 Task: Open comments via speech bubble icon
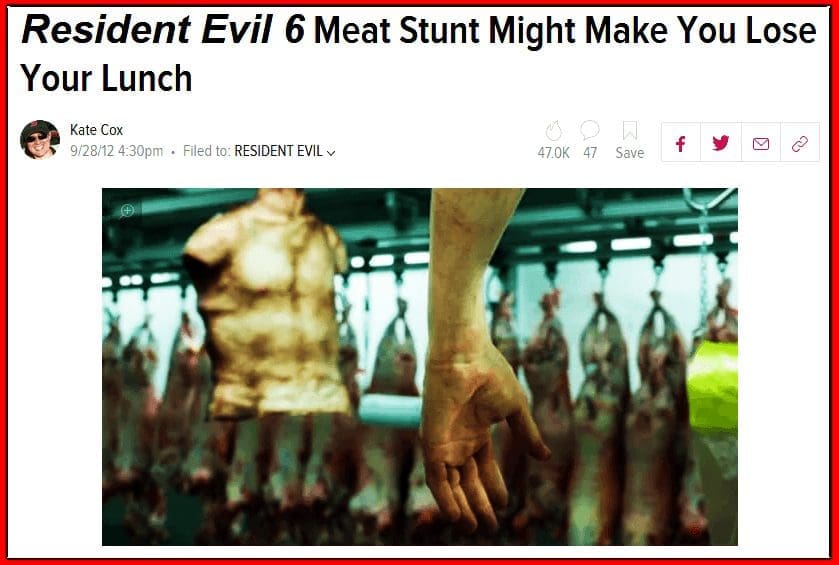pos(590,130)
